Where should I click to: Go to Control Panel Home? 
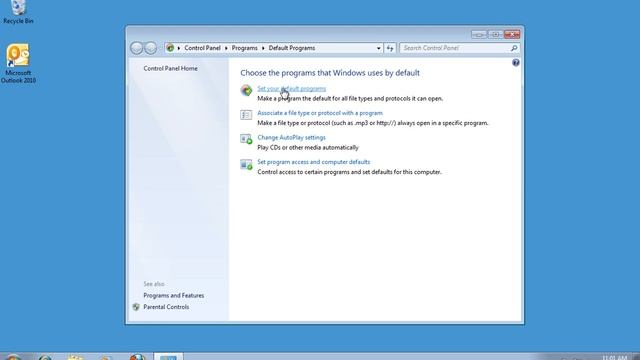pyautogui.click(x=171, y=69)
